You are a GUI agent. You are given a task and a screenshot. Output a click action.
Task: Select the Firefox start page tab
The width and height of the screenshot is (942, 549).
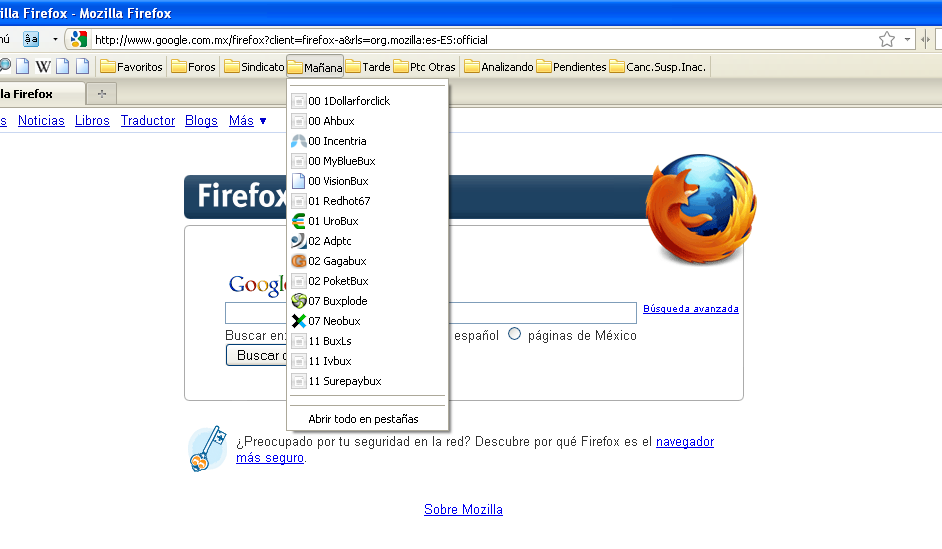point(41,94)
